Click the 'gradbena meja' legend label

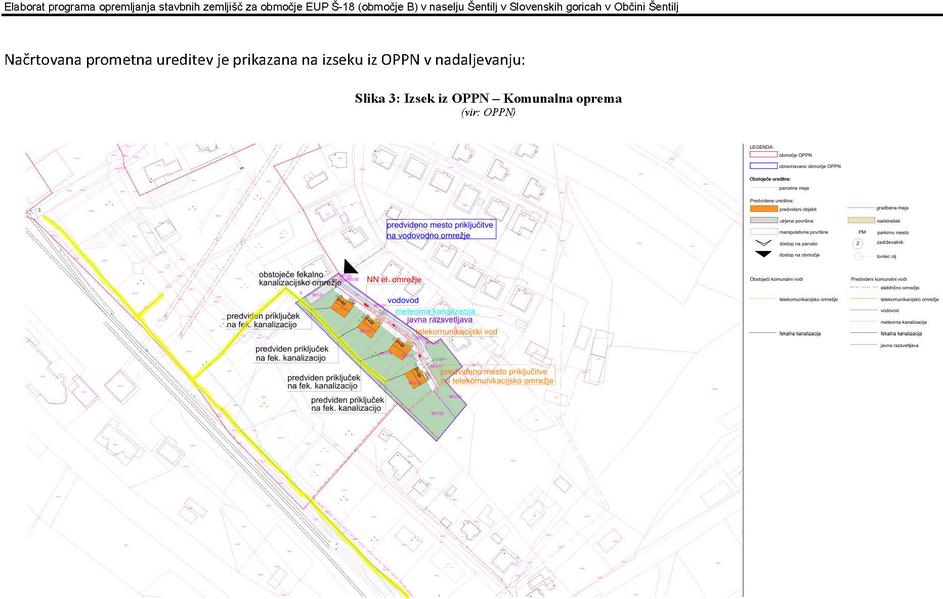point(892,208)
